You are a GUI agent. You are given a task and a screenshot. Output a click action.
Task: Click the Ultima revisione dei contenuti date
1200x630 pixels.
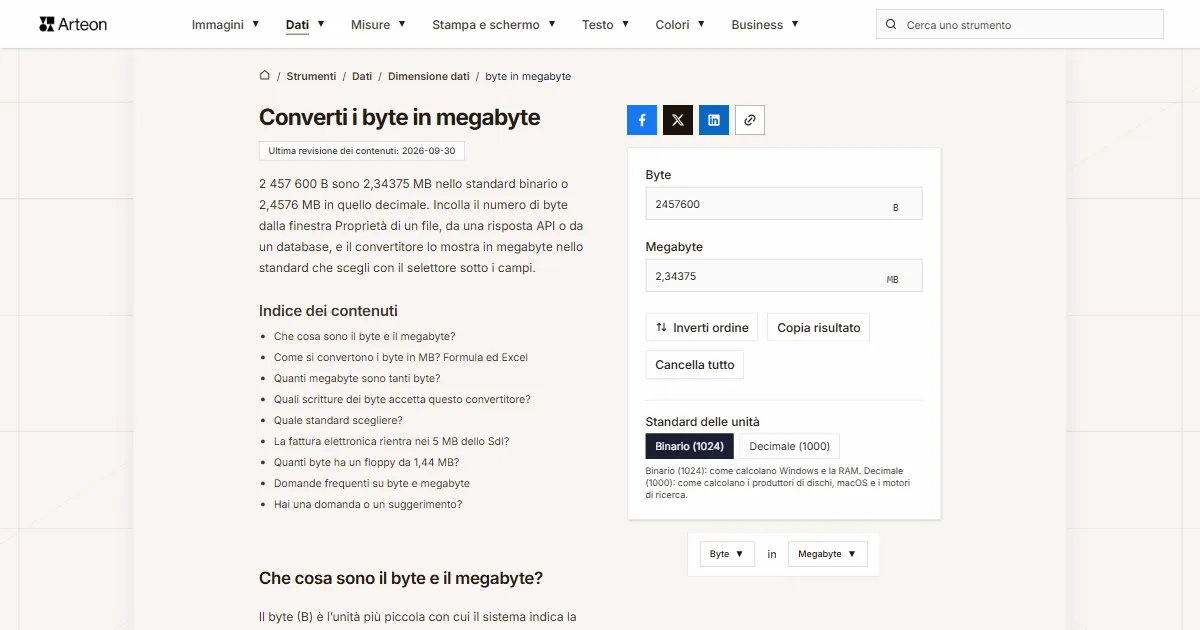point(362,151)
